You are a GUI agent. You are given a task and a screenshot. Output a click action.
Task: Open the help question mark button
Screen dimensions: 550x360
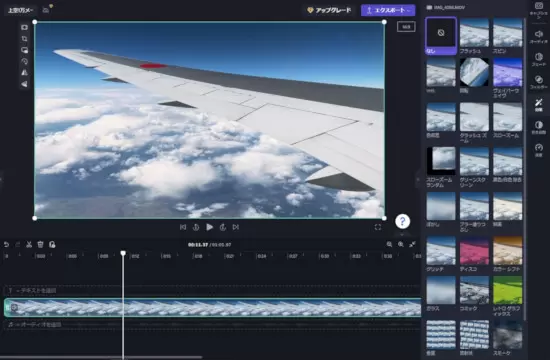click(x=402, y=221)
